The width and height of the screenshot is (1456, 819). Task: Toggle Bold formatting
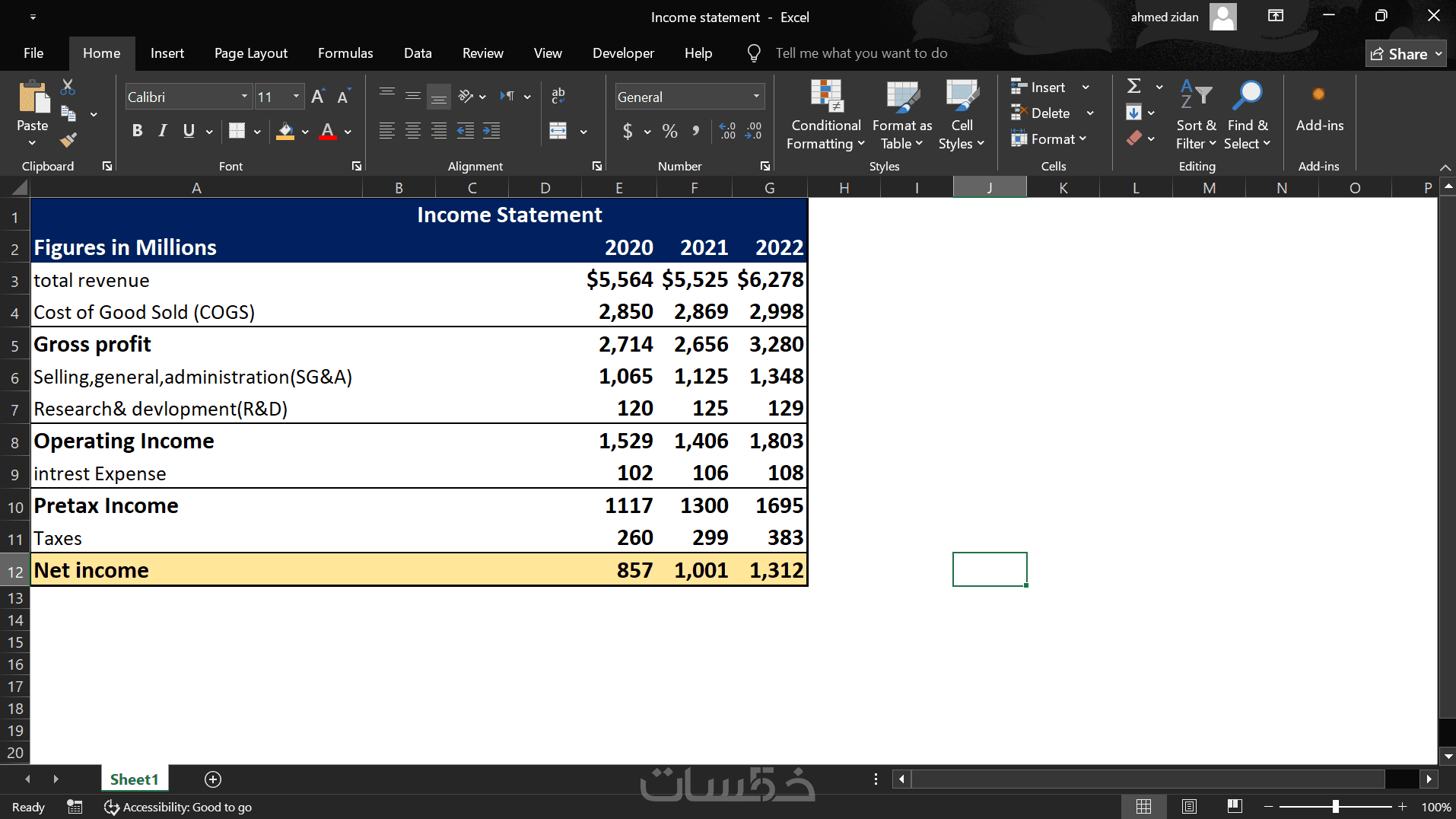tap(137, 131)
